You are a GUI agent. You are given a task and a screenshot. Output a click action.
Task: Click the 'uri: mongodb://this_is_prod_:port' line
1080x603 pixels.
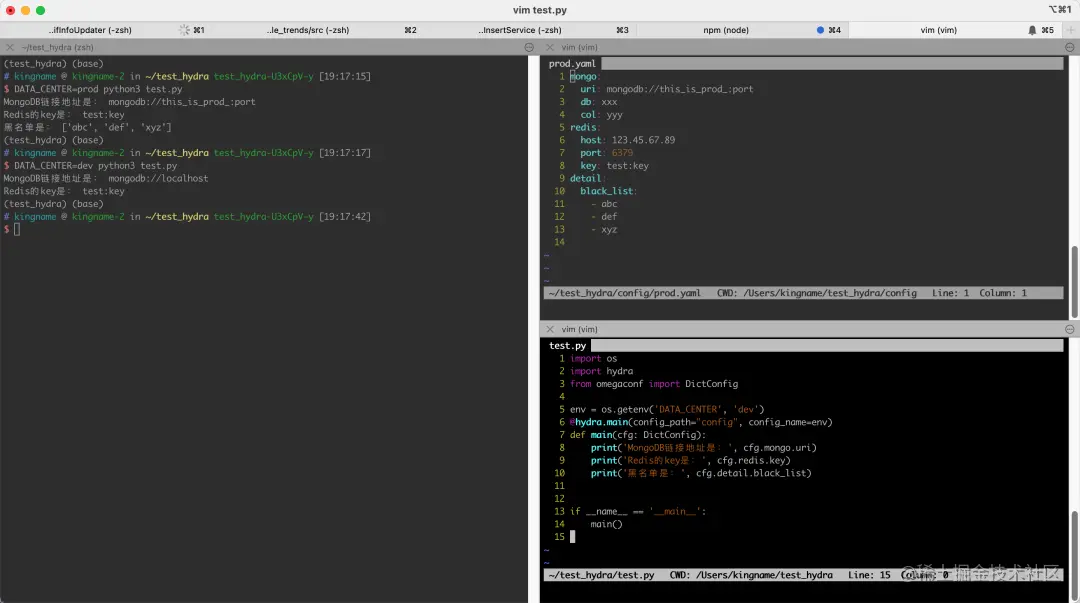666,89
